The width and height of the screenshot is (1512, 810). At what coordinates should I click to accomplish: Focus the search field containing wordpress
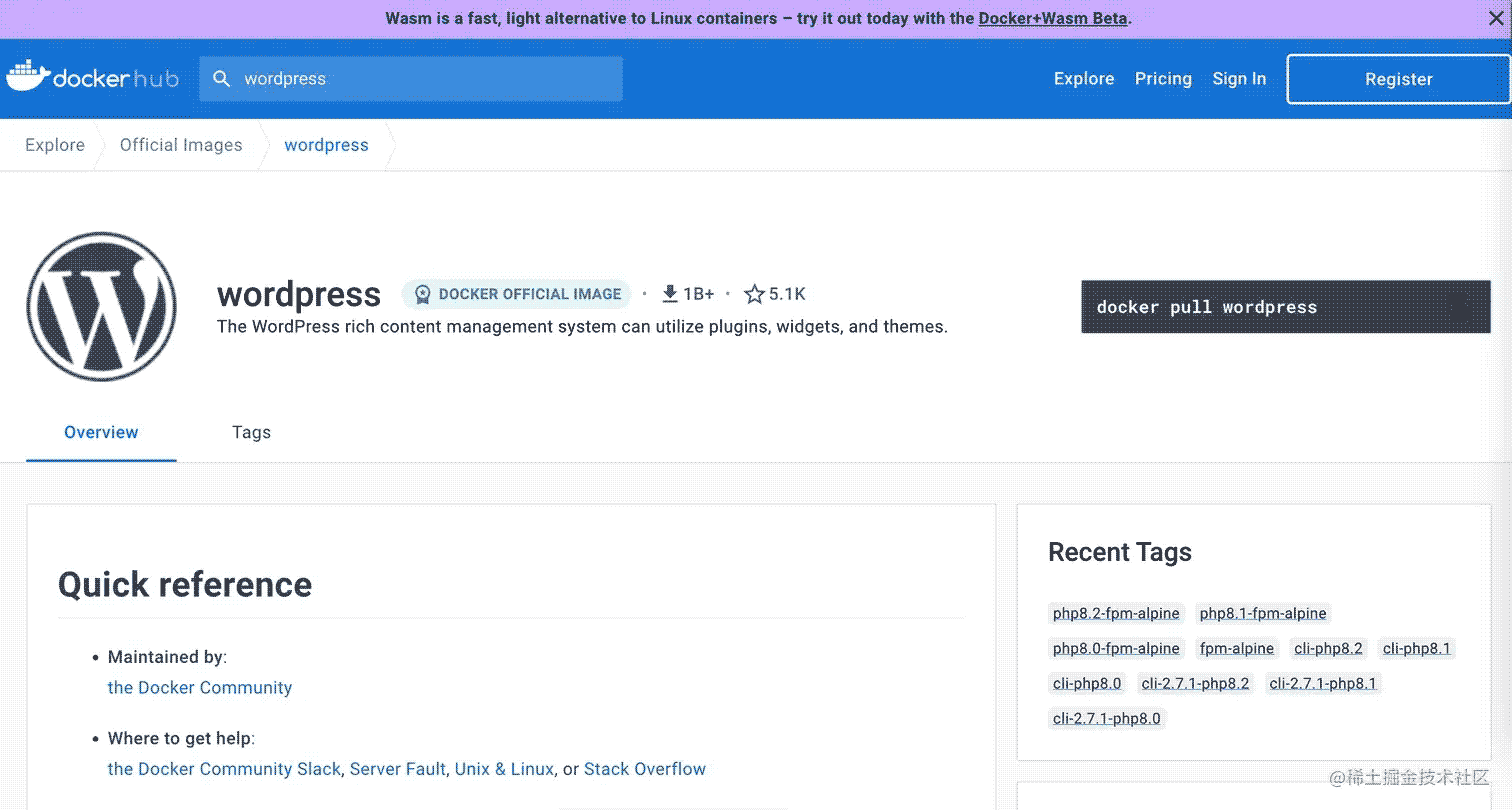420,79
